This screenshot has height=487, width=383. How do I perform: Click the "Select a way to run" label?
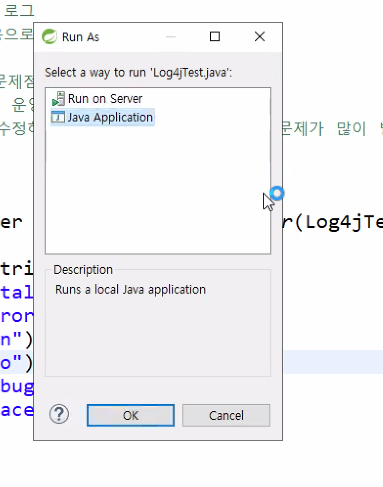pyautogui.click(x=138, y=72)
